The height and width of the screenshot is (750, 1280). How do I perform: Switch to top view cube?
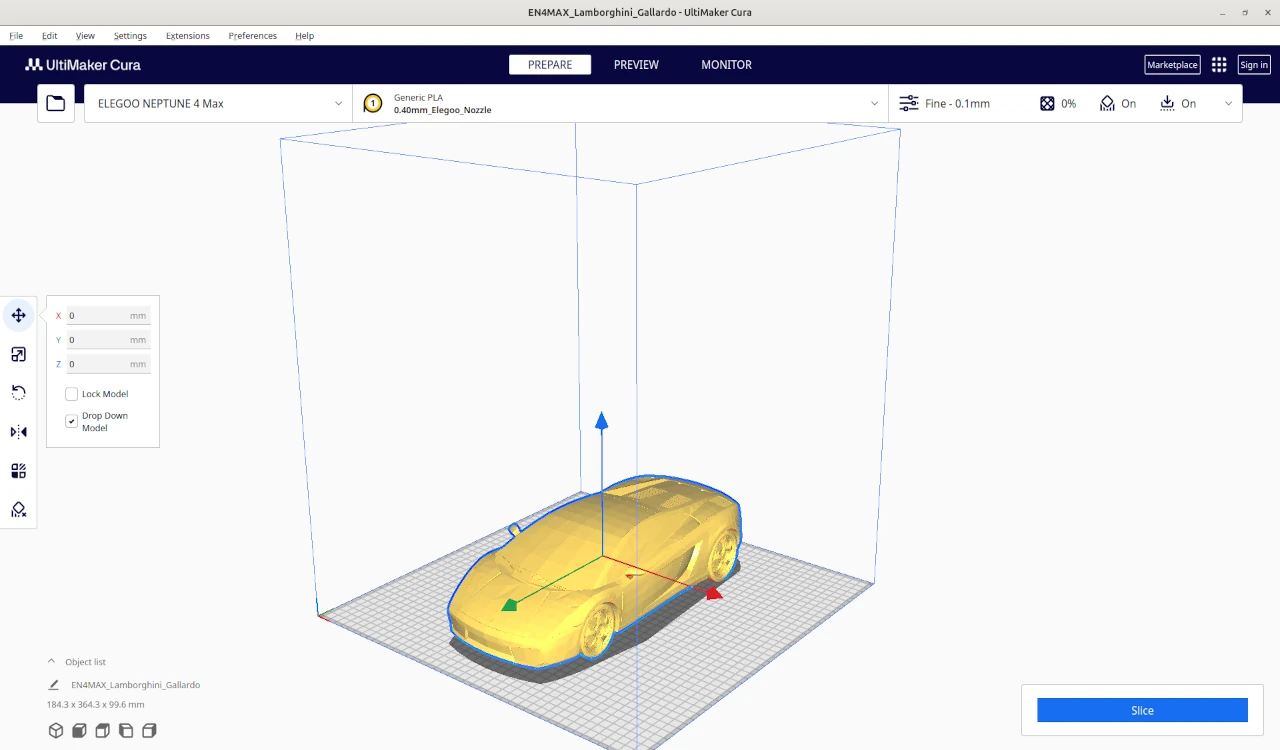coord(102,731)
